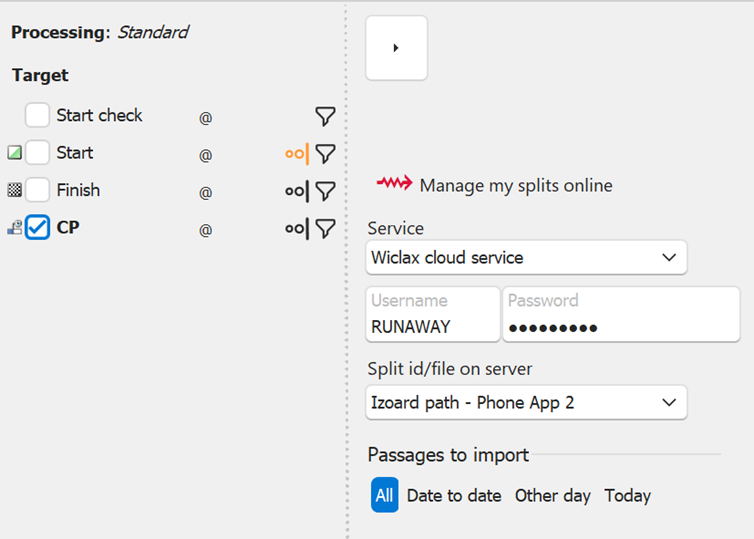Click into the Username field
Screen dimensions: 754x539
[432, 326]
